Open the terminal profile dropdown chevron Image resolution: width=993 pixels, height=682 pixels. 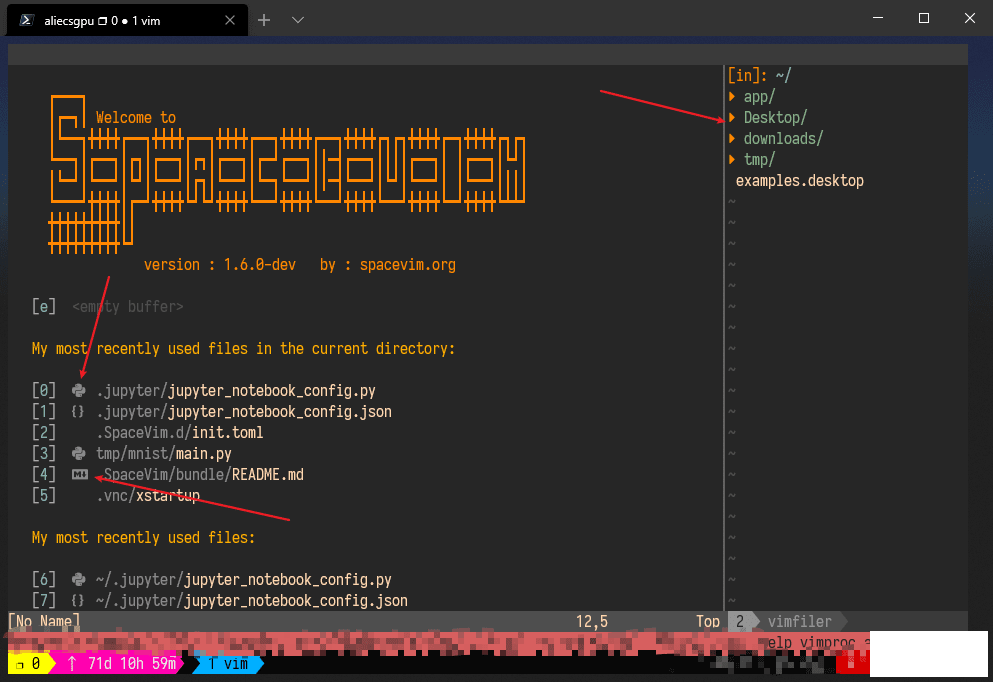click(298, 20)
